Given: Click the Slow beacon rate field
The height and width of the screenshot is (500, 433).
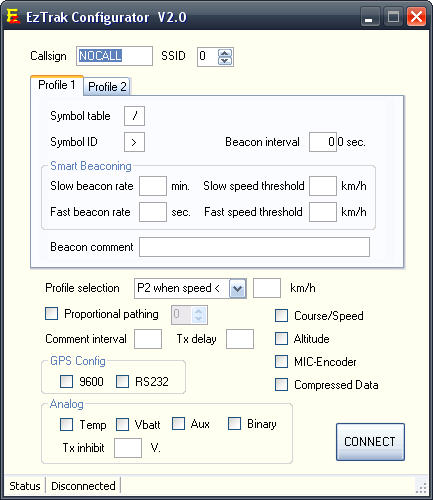Looking at the screenshot, I should [153, 186].
